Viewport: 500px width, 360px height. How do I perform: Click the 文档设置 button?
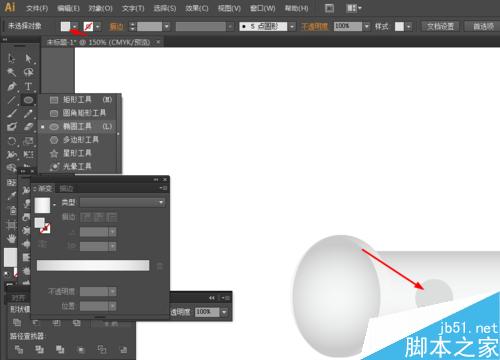[440, 26]
